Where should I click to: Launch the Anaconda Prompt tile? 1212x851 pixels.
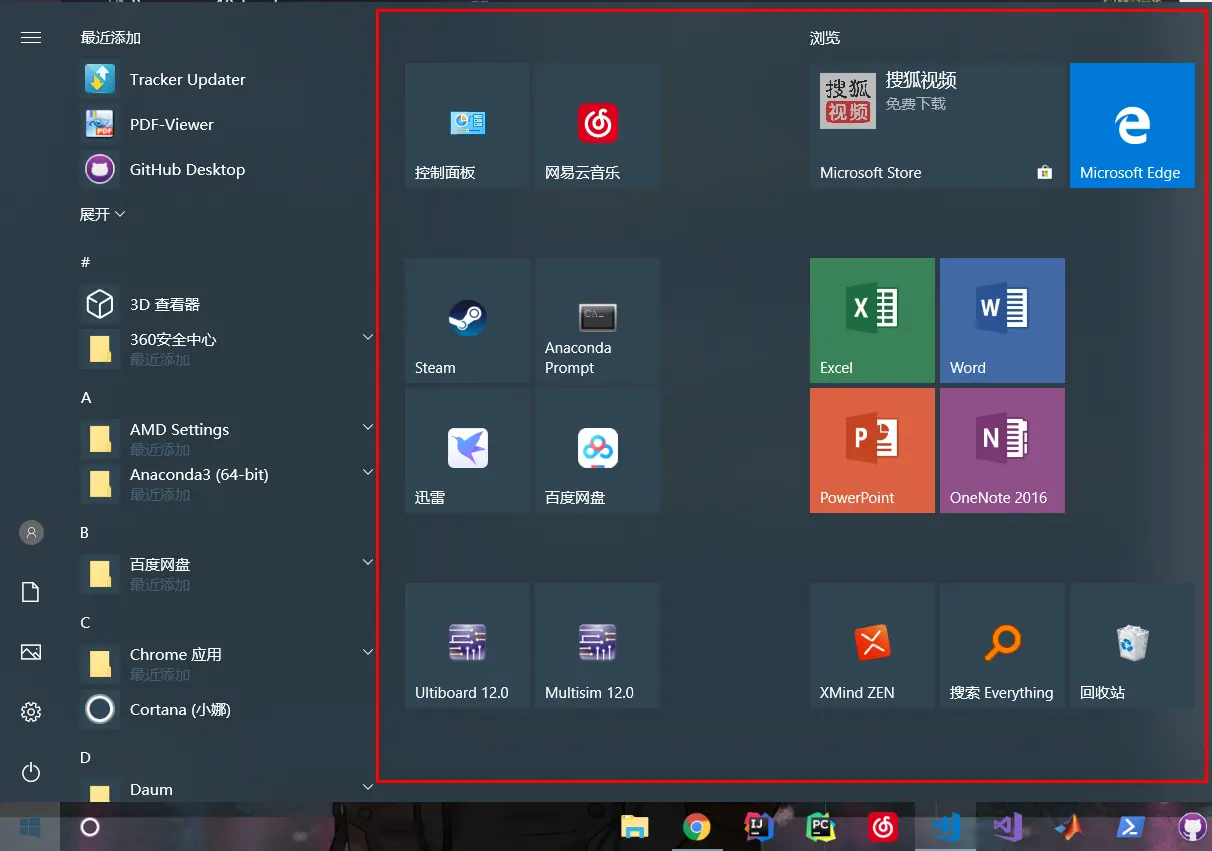tap(597, 321)
